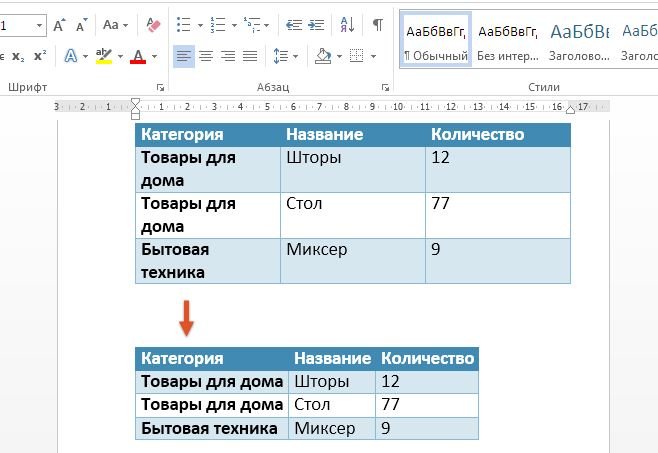The width and height of the screenshot is (658, 453).
Task: Click the Sort A-Z icon
Action: [346, 24]
